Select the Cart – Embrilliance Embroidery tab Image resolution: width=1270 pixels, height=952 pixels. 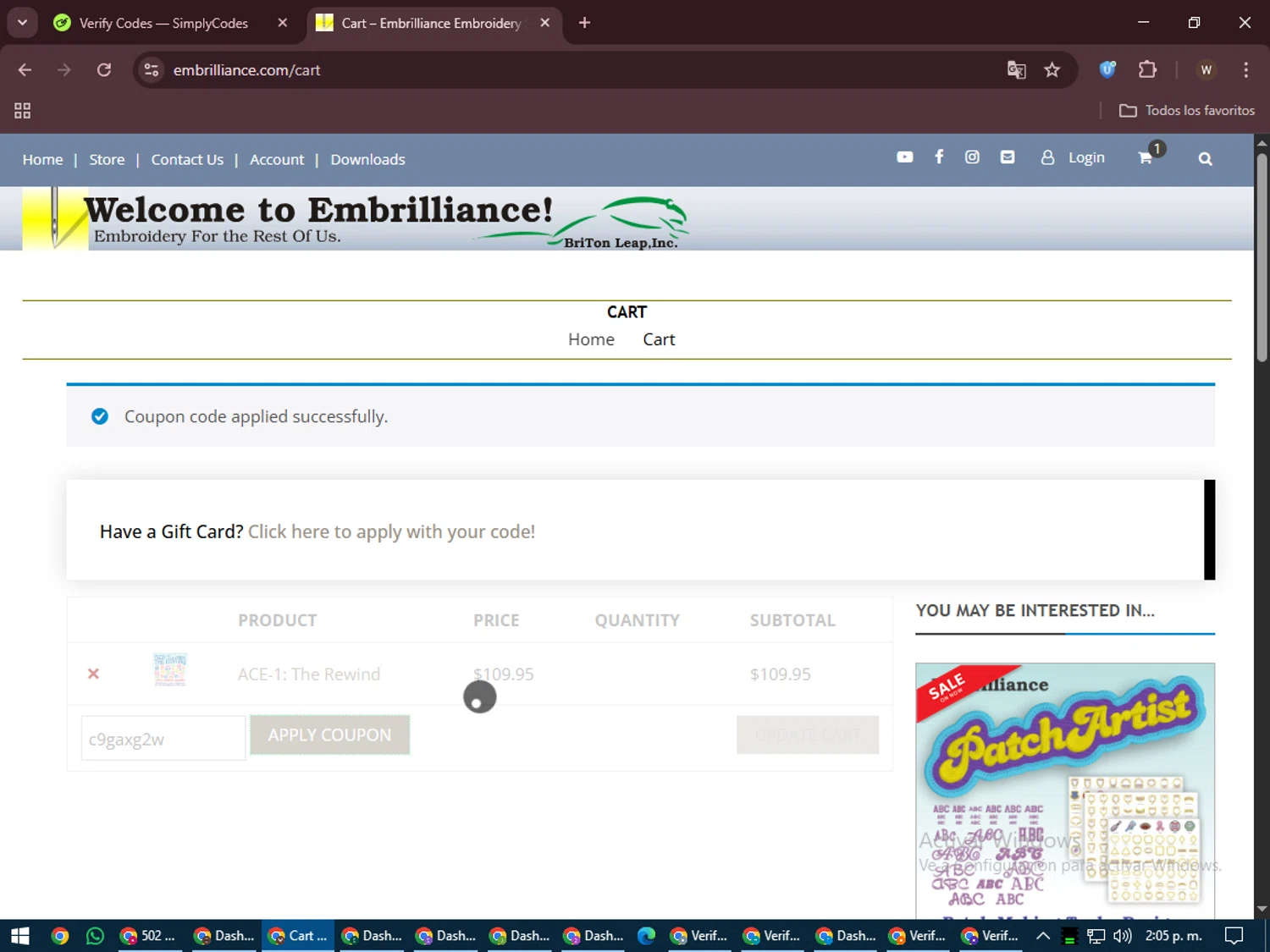[x=430, y=23]
